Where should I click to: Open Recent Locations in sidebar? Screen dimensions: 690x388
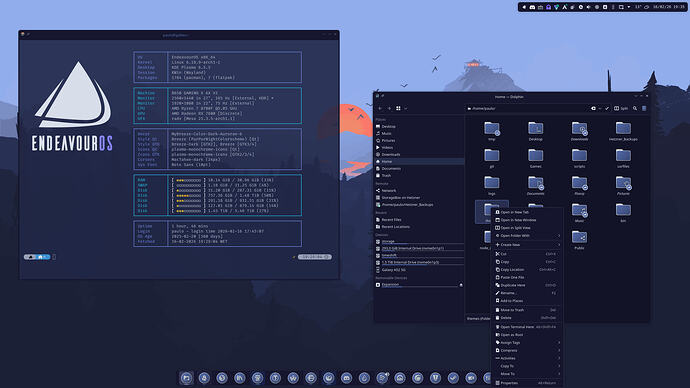point(419,227)
